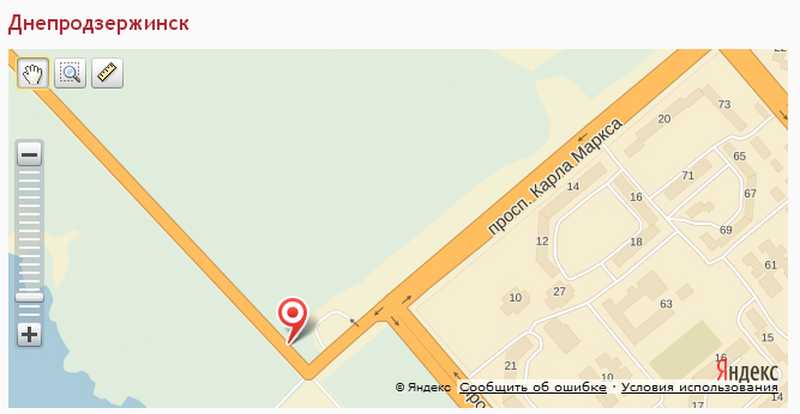
Task: Click the top of zoom scale track
Action: [x=30, y=174]
